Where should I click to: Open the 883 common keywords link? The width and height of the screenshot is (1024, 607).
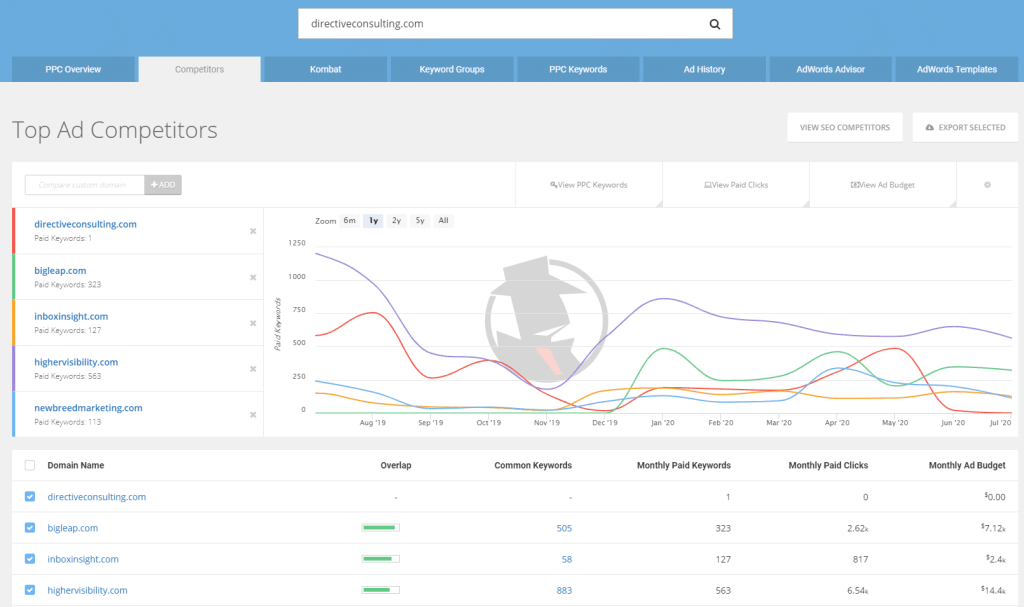(x=564, y=590)
